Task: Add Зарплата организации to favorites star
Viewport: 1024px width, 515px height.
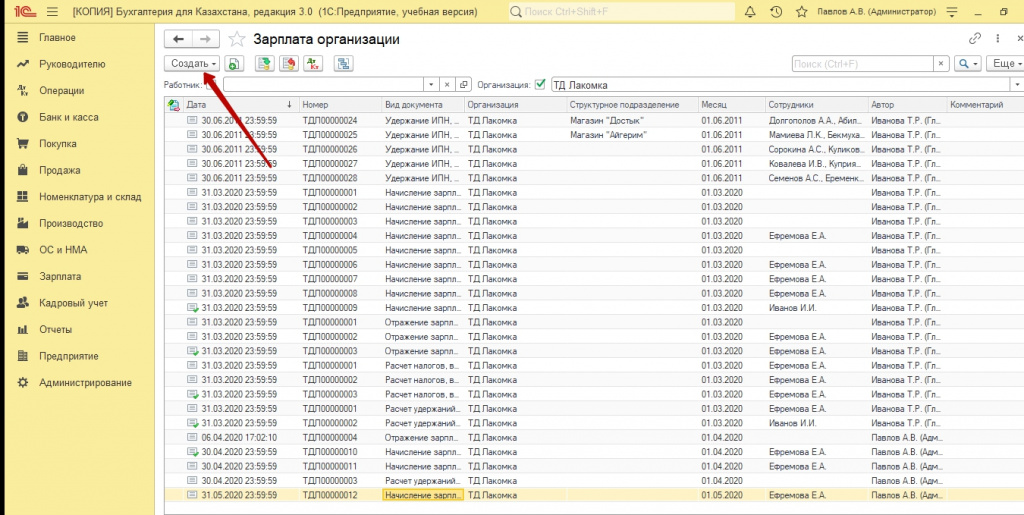Action: [236, 39]
